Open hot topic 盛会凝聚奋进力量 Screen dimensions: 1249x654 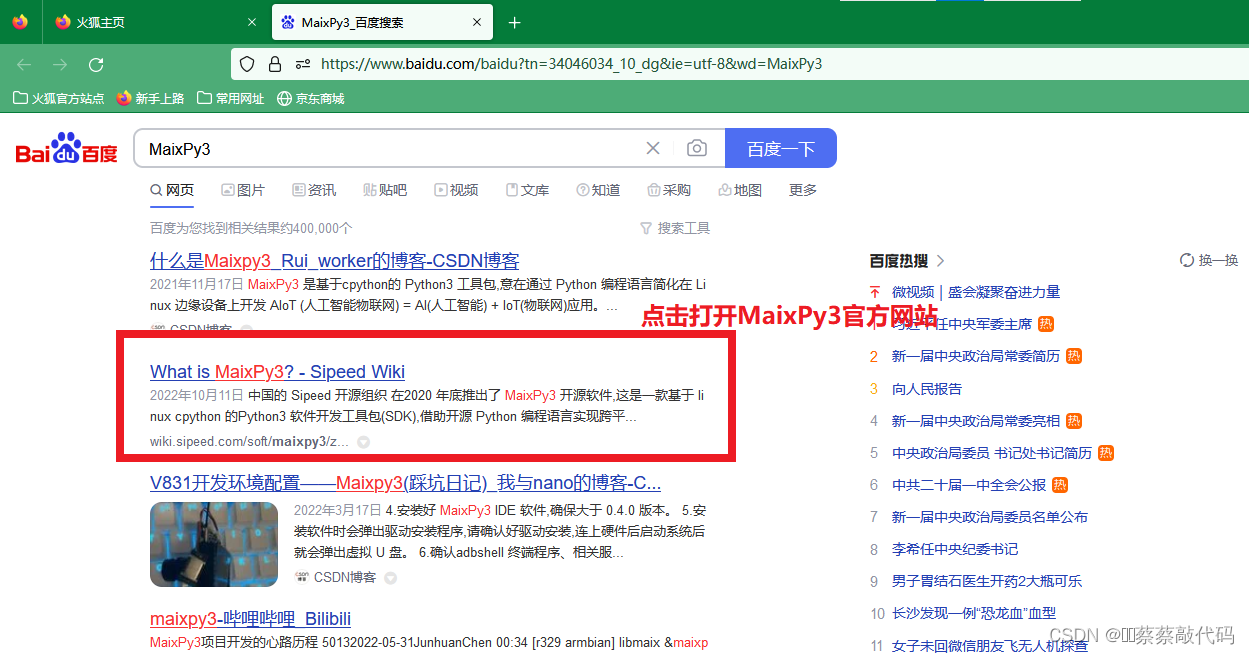click(x=1004, y=292)
